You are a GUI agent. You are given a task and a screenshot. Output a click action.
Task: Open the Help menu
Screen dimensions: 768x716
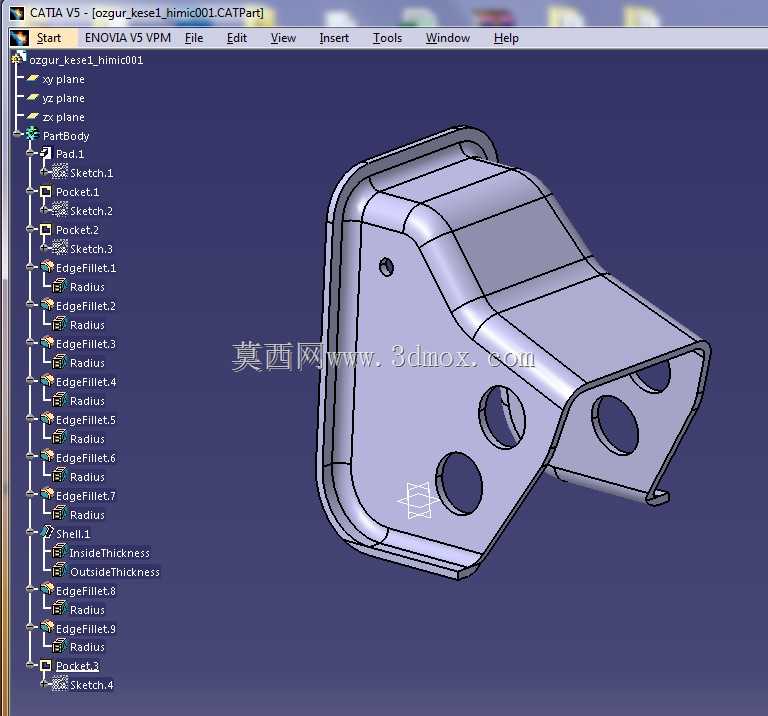coord(506,38)
